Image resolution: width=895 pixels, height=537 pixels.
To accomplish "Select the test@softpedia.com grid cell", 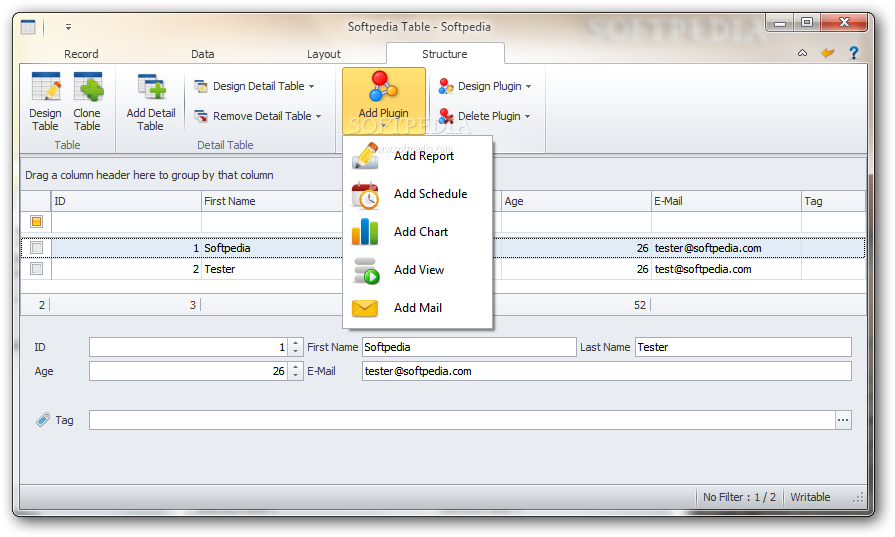I will point(726,269).
